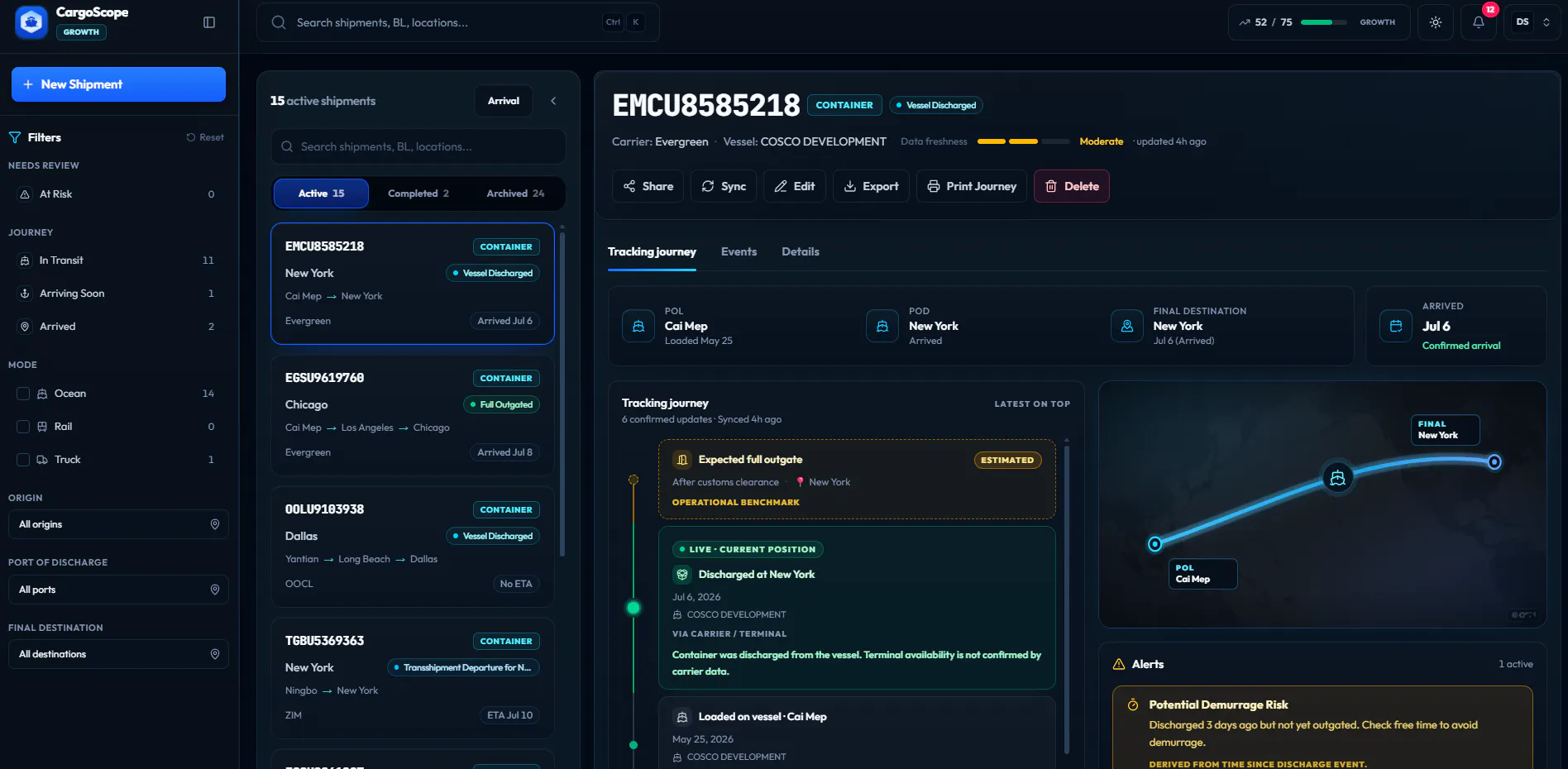Click the Demurrage Risk timer icon
1568x769 pixels.
[x=1133, y=705]
